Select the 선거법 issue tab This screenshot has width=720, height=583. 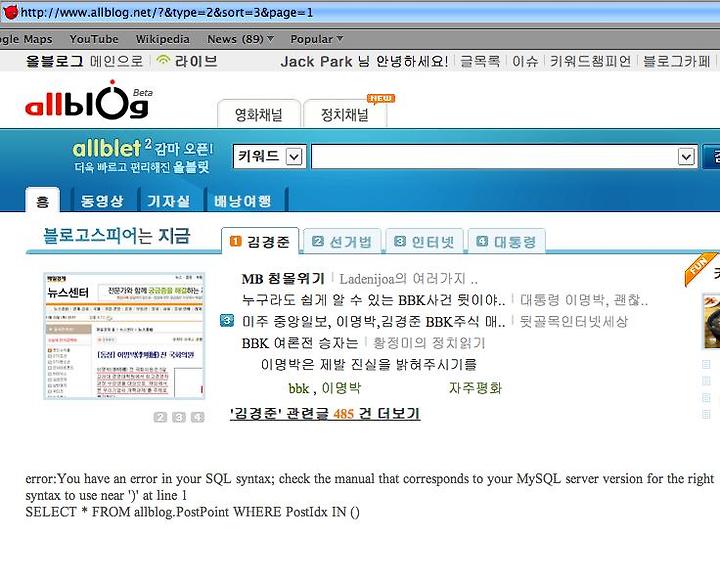342,241
